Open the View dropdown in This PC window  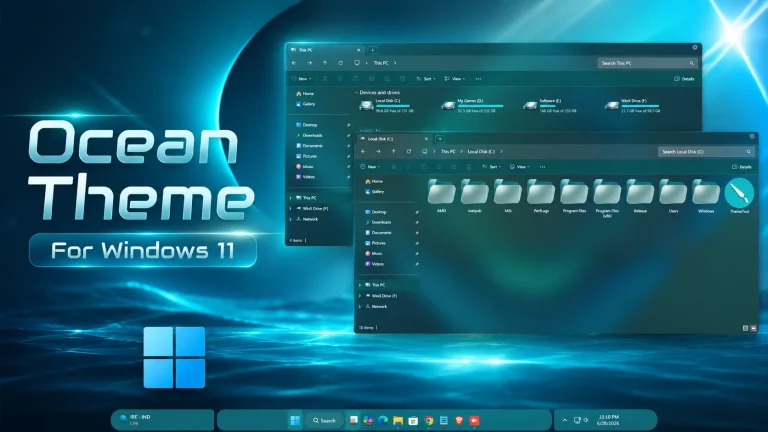[x=455, y=79]
